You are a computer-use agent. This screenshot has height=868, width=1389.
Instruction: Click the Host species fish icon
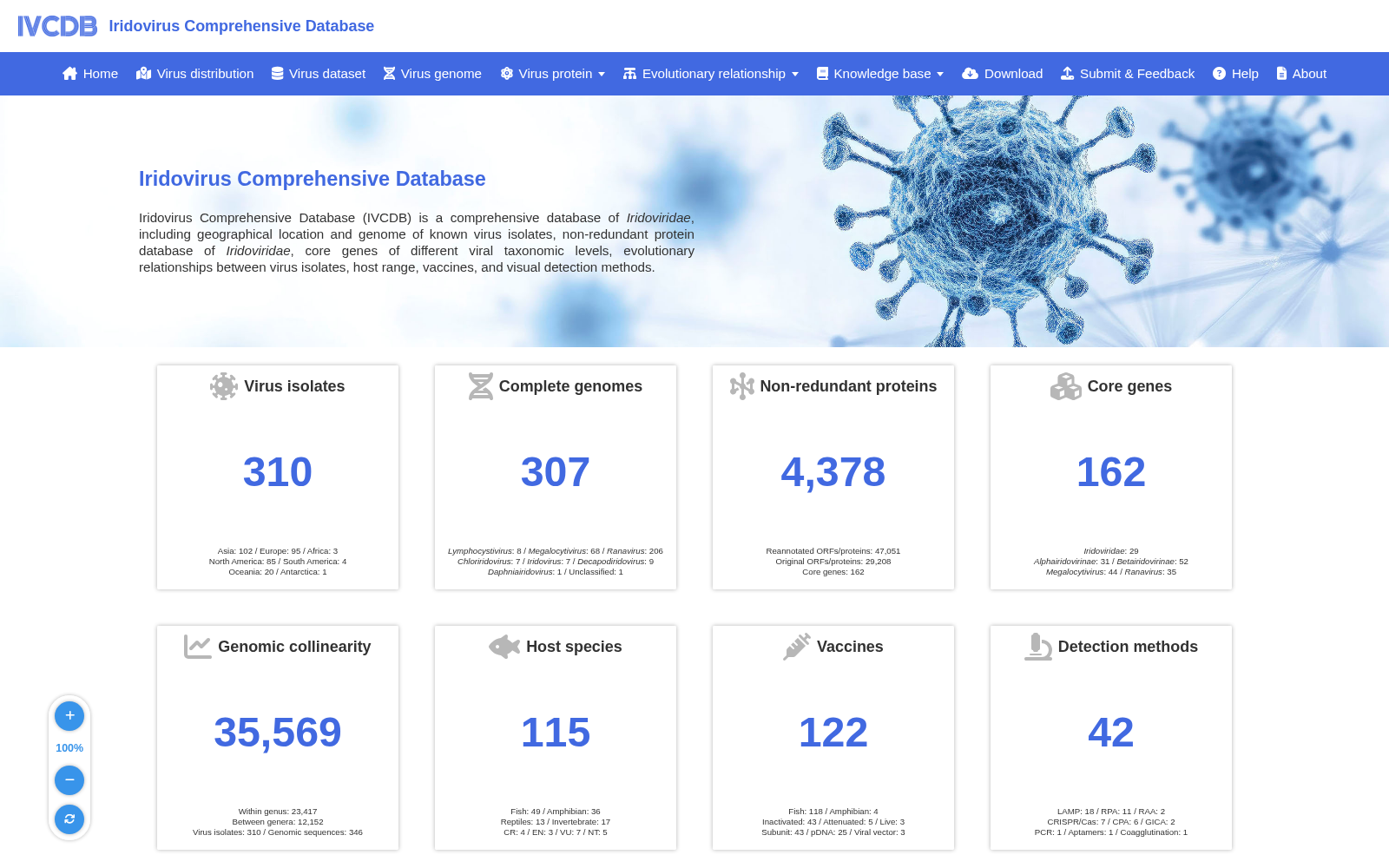coord(504,647)
